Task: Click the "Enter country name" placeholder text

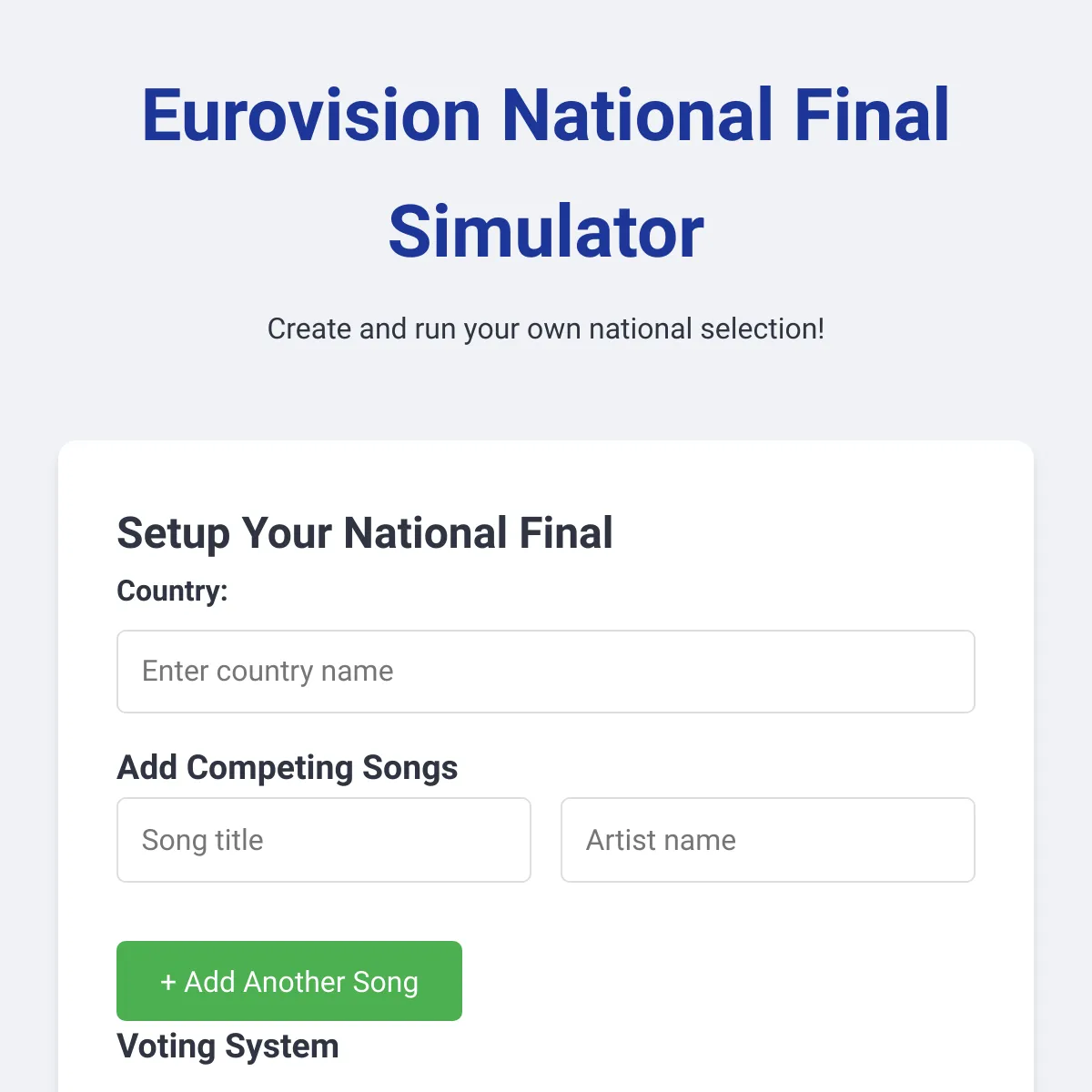Action: (268, 672)
